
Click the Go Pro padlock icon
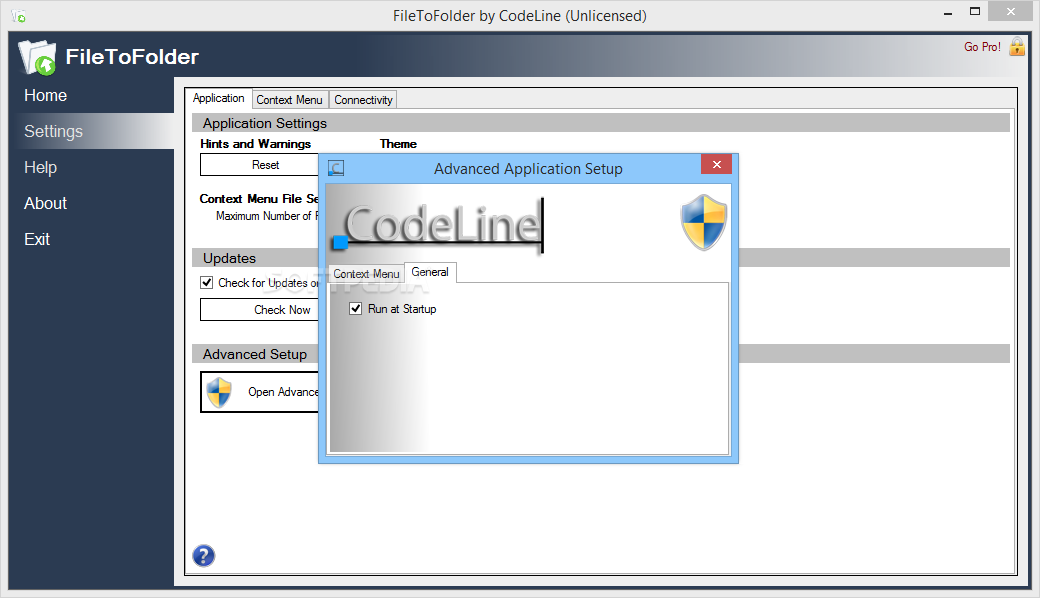[x=1017, y=46]
